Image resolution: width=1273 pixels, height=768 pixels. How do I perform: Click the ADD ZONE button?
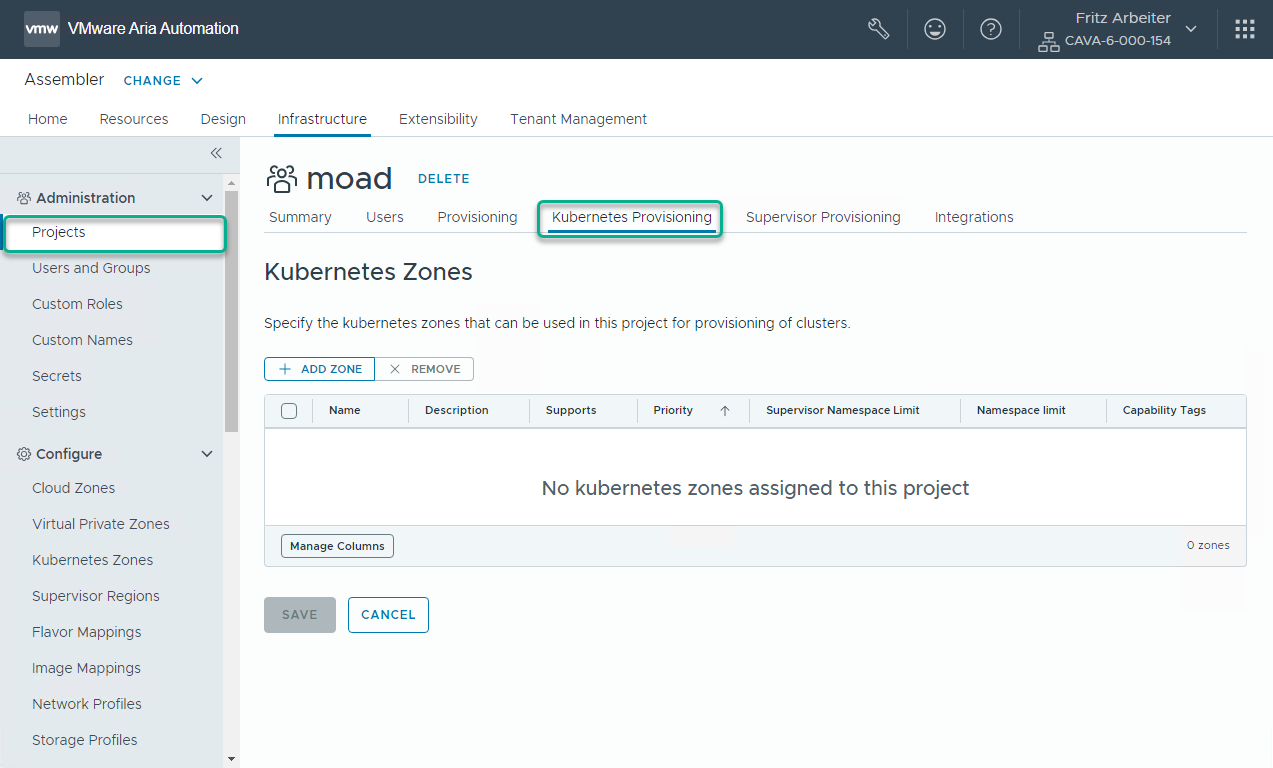coord(319,369)
